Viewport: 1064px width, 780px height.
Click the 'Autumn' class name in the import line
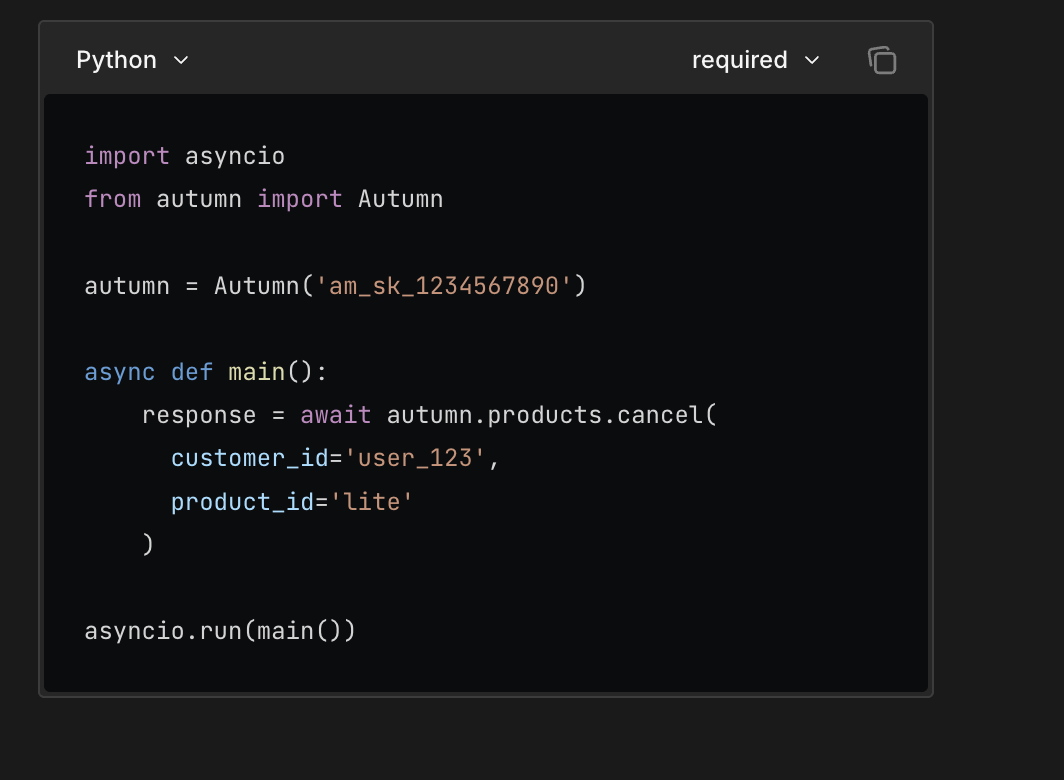click(x=400, y=199)
